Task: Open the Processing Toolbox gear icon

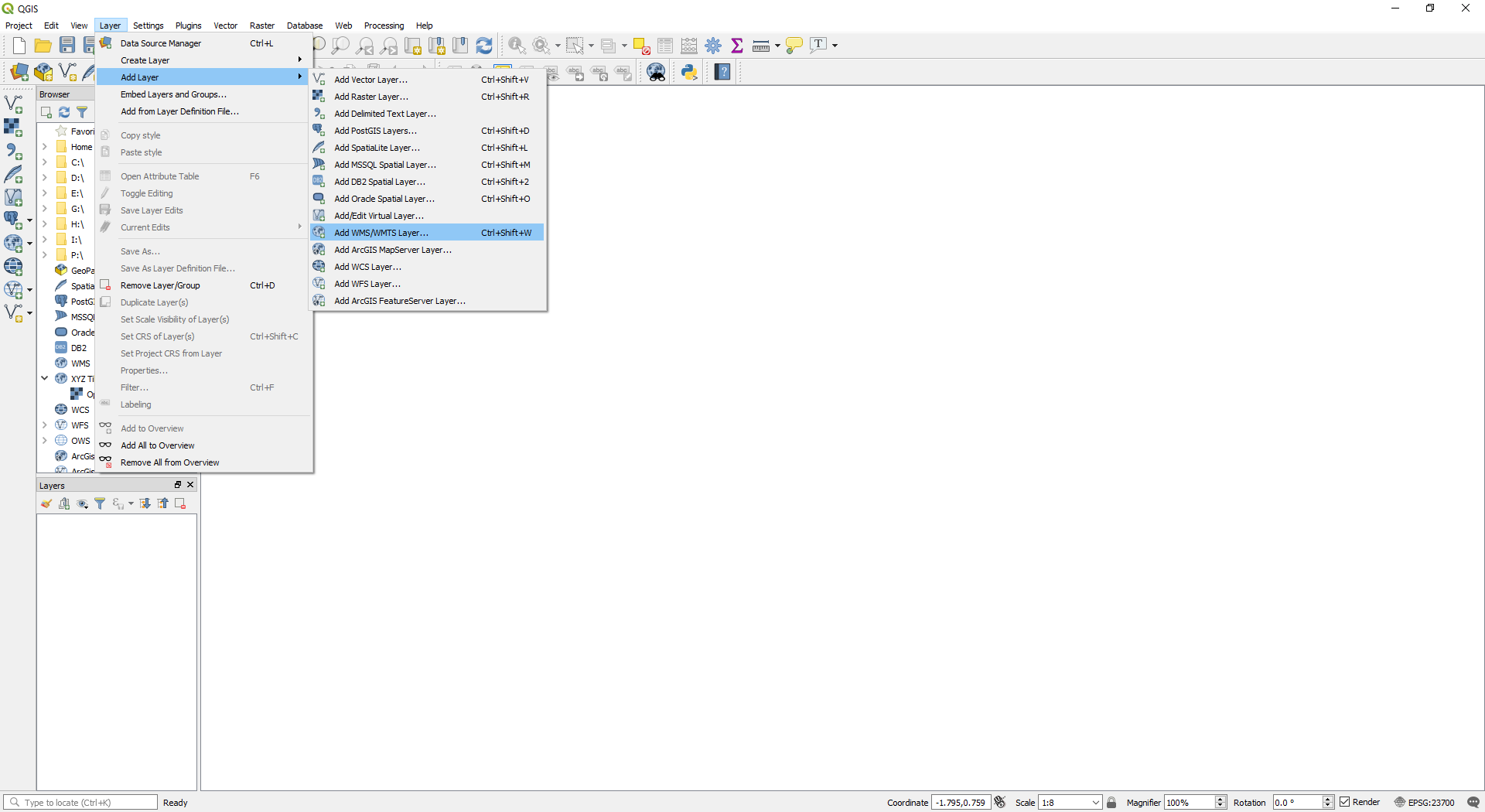Action: 713,46
